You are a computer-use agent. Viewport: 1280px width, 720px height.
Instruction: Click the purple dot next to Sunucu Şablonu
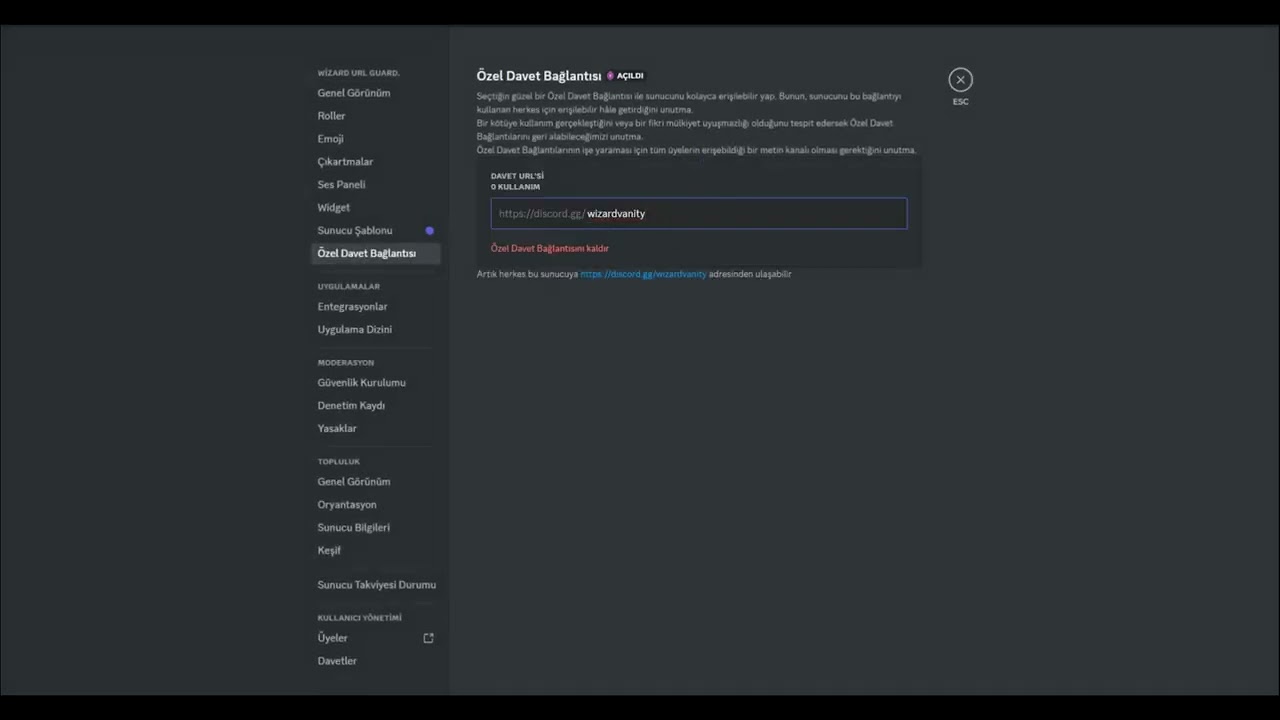[429, 231]
